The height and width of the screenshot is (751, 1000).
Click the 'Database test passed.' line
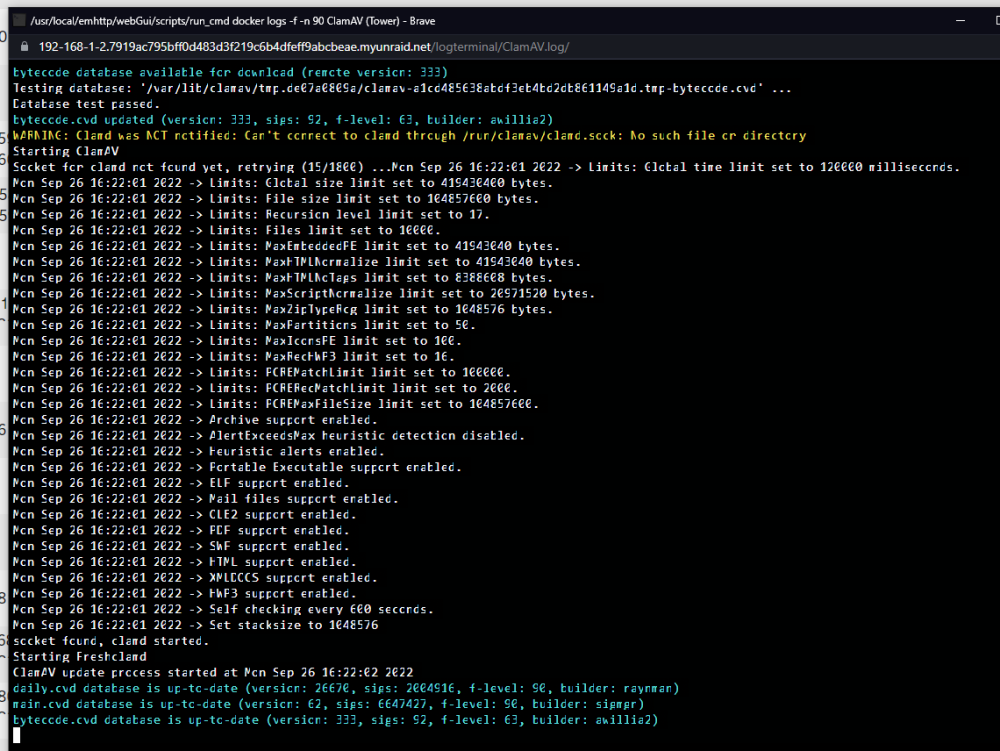[86, 104]
